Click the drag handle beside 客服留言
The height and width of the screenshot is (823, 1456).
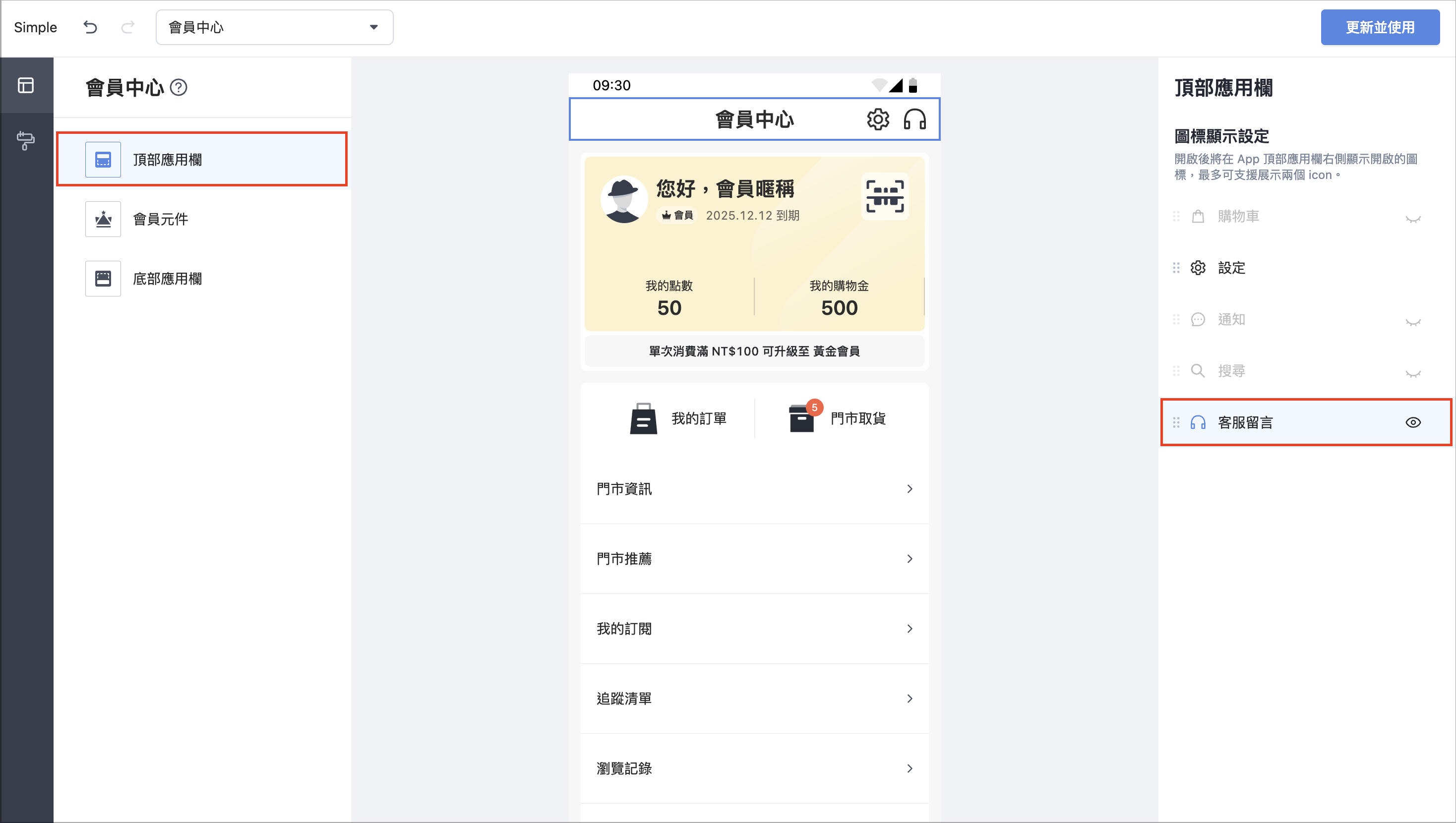pos(1176,422)
